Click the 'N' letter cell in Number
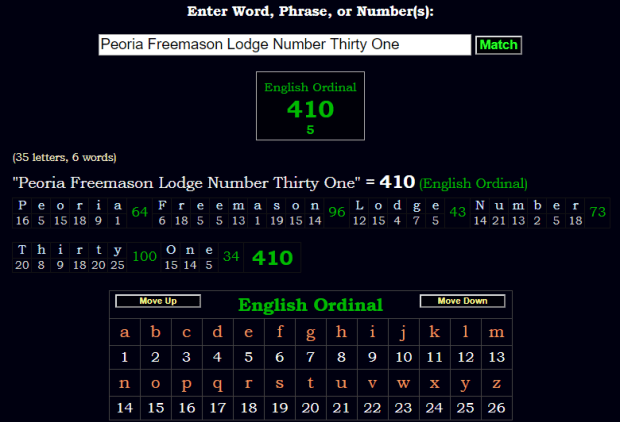Image resolution: width=620 pixels, height=422 pixels. [480, 206]
